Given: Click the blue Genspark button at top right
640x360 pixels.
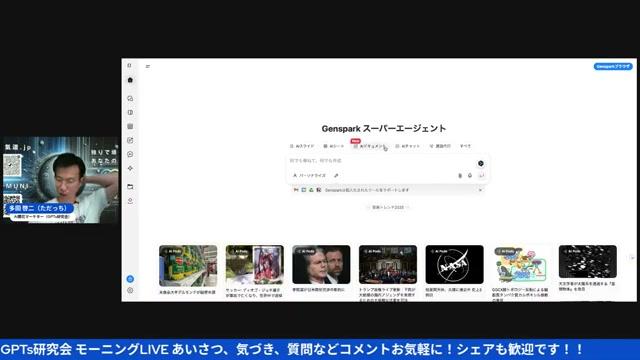Looking at the screenshot, I should point(613,66).
